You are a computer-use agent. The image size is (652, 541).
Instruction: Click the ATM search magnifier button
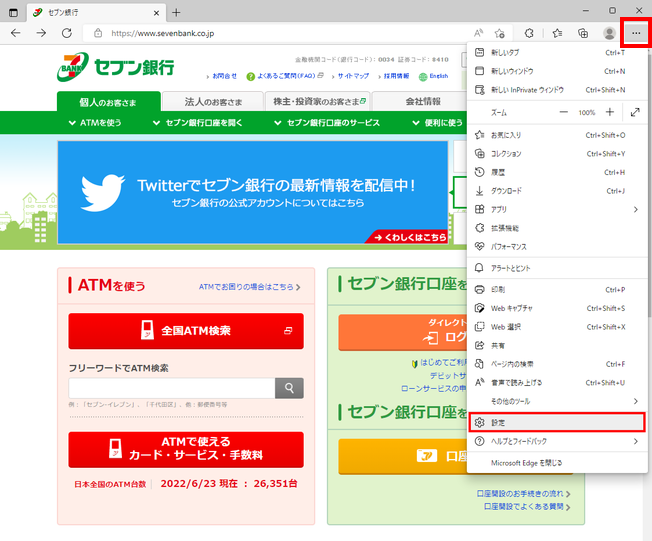289,388
